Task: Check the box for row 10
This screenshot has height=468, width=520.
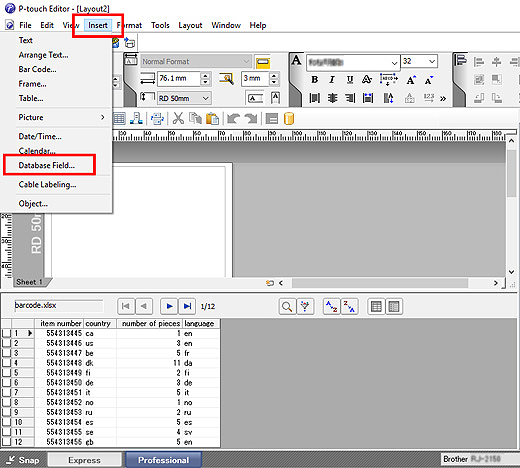Action: pos(6,422)
